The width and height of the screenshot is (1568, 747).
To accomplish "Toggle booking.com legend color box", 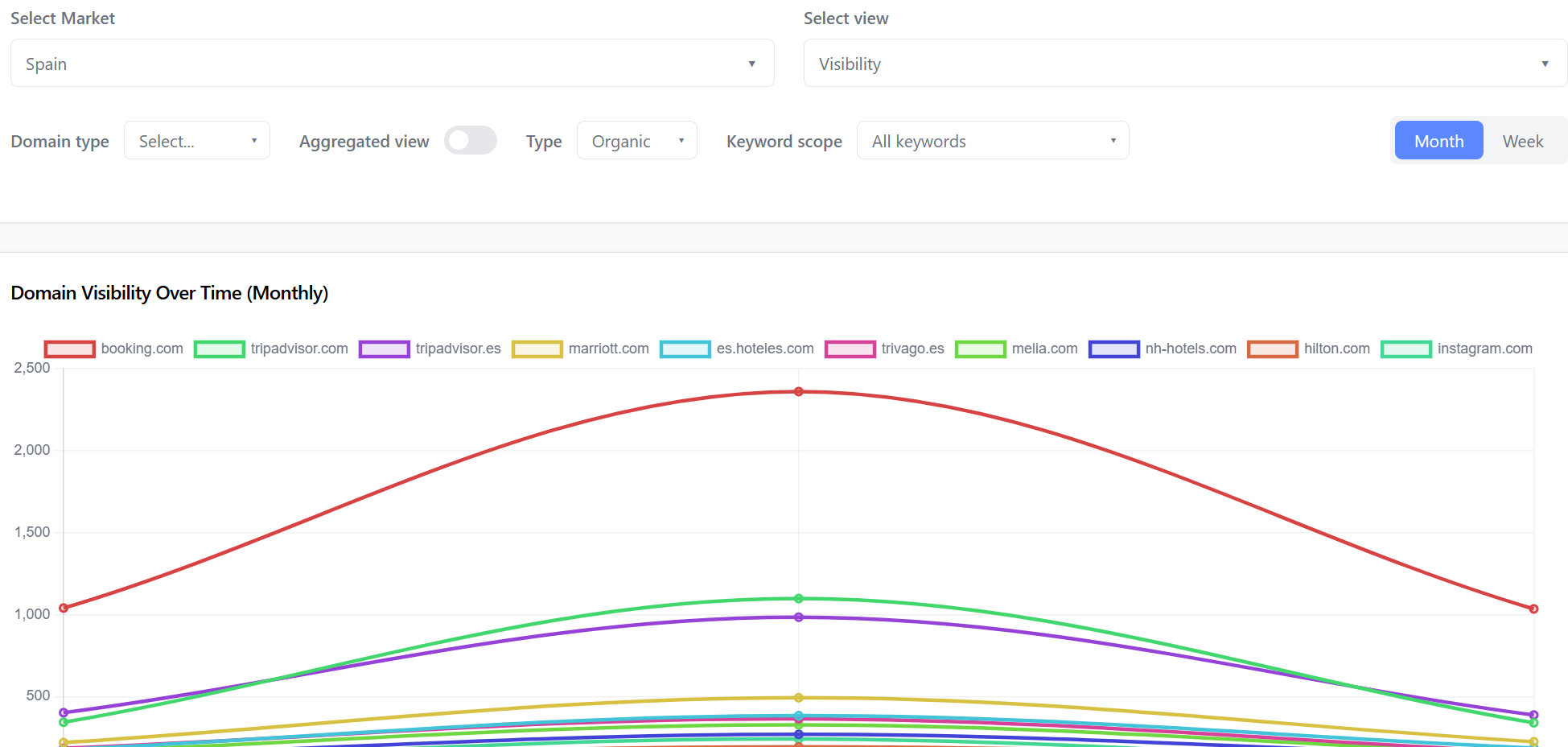I will pyautogui.click(x=70, y=349).
